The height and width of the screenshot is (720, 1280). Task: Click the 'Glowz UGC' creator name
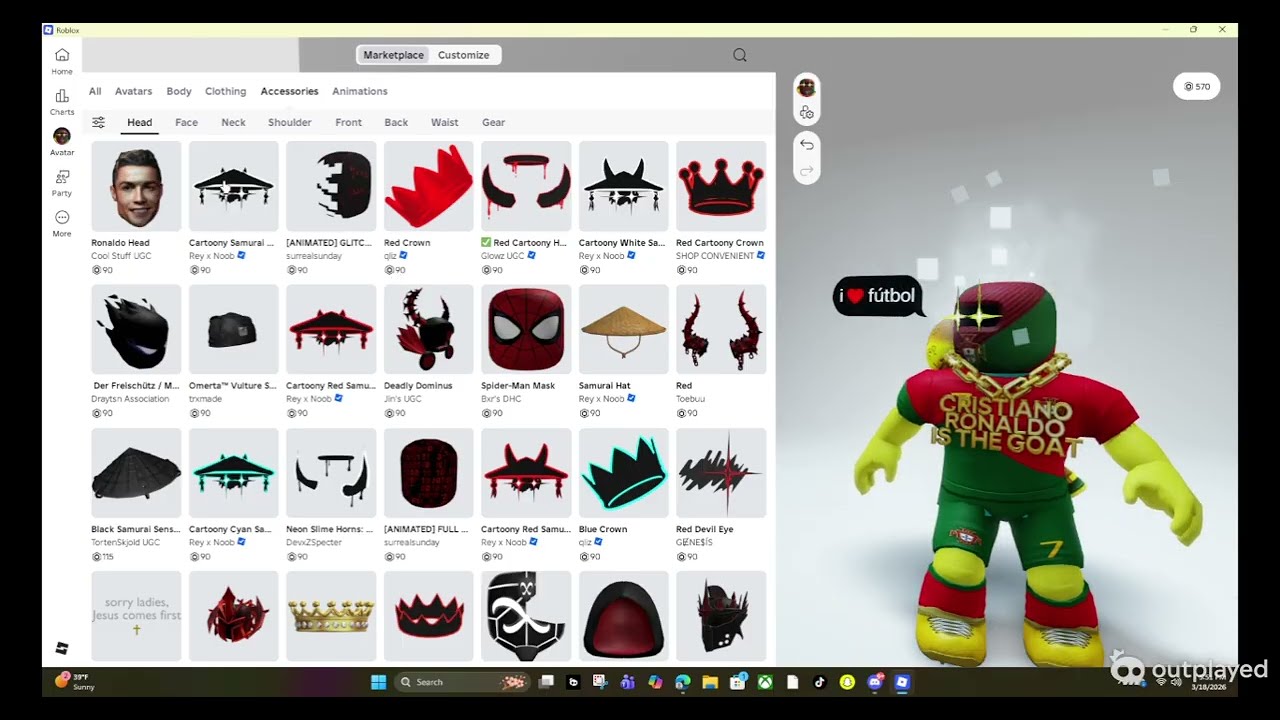click(x=504, y=256)
